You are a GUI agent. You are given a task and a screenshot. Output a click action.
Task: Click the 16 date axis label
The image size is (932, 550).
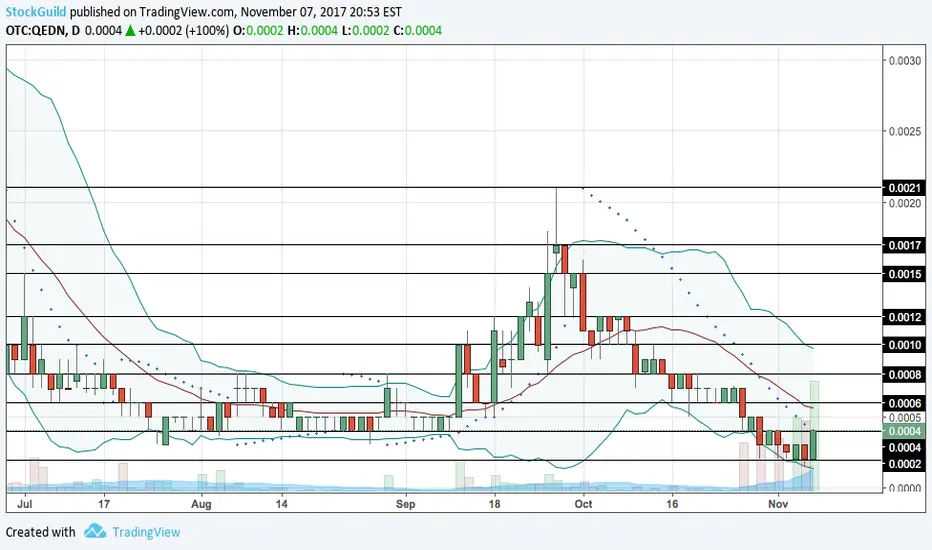click(672, 504)
